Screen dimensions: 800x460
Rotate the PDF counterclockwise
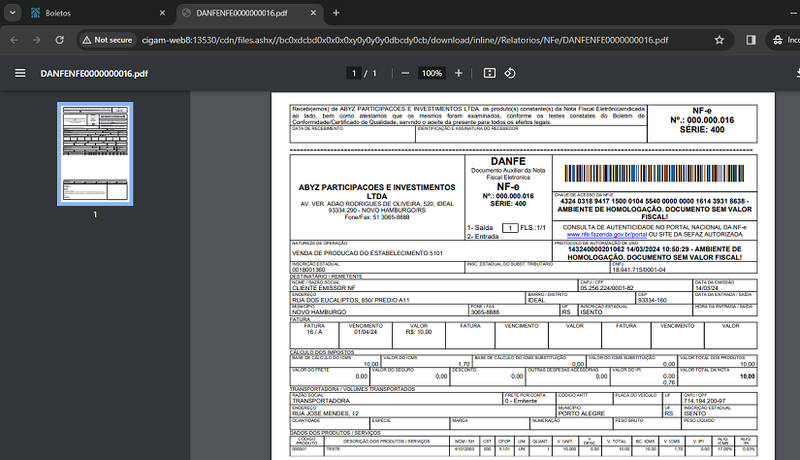pyautogui.click(x=510, y=73)
